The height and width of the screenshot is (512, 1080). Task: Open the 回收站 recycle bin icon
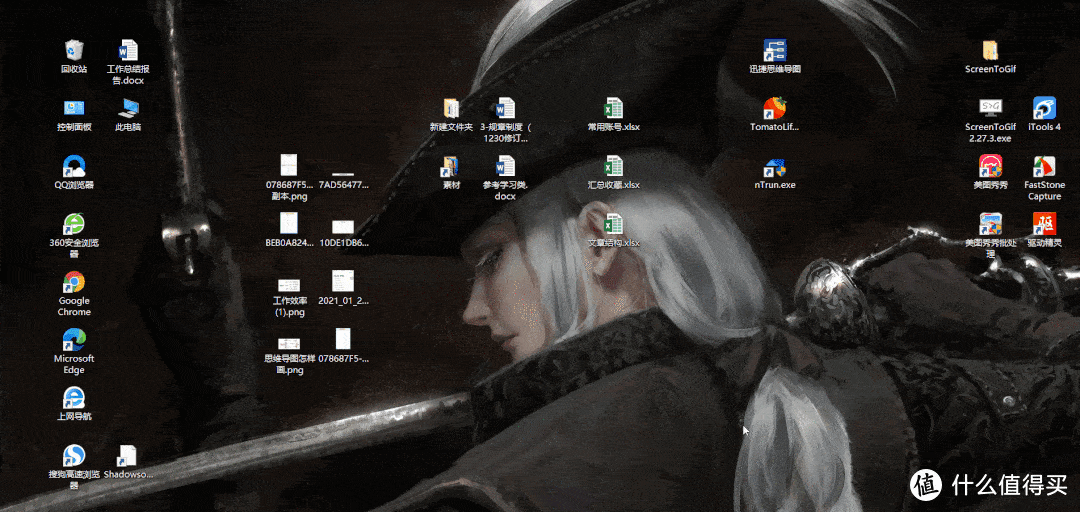(74, 51)
